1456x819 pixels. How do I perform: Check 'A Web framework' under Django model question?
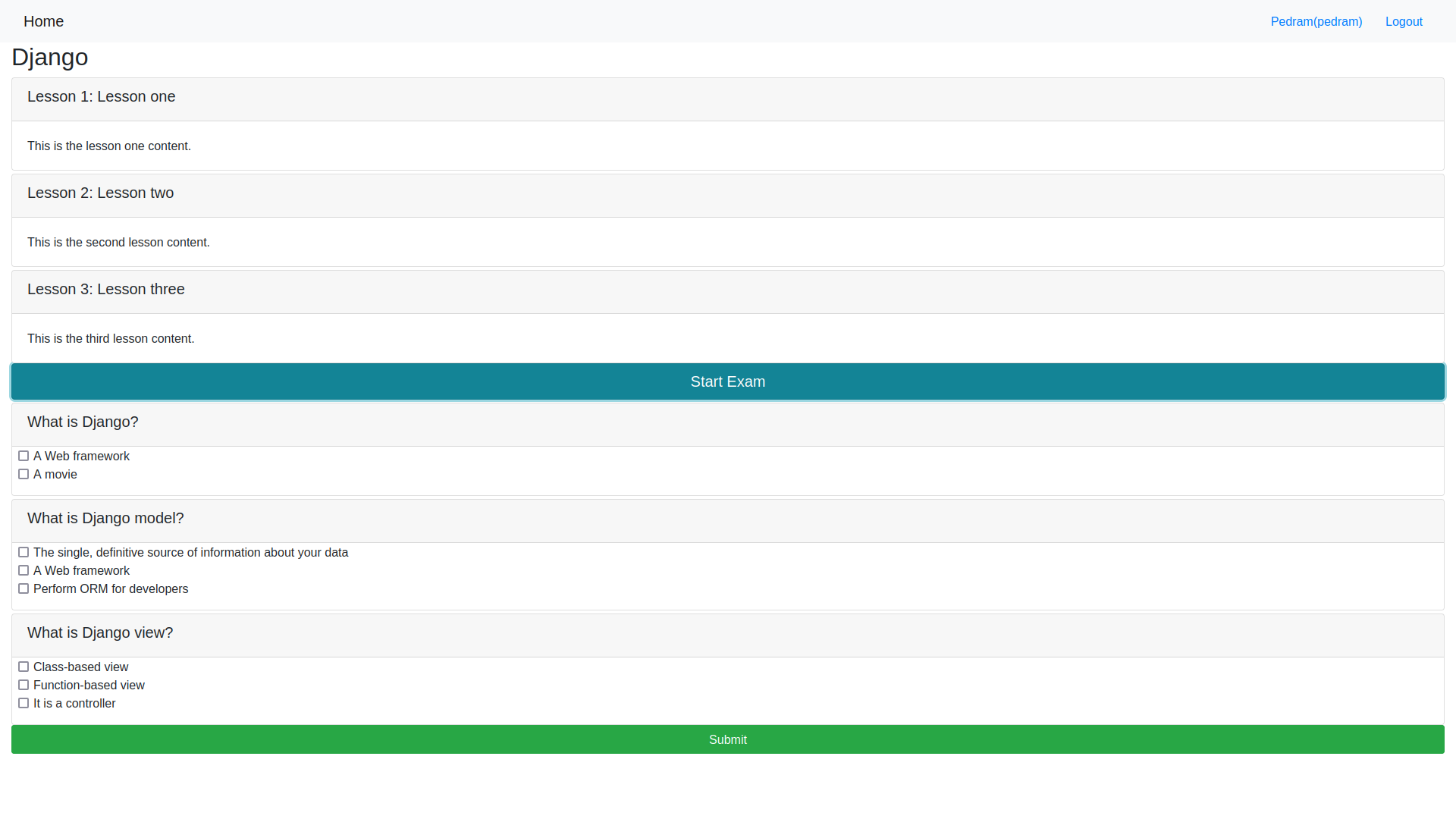click(x=24, y=570)
